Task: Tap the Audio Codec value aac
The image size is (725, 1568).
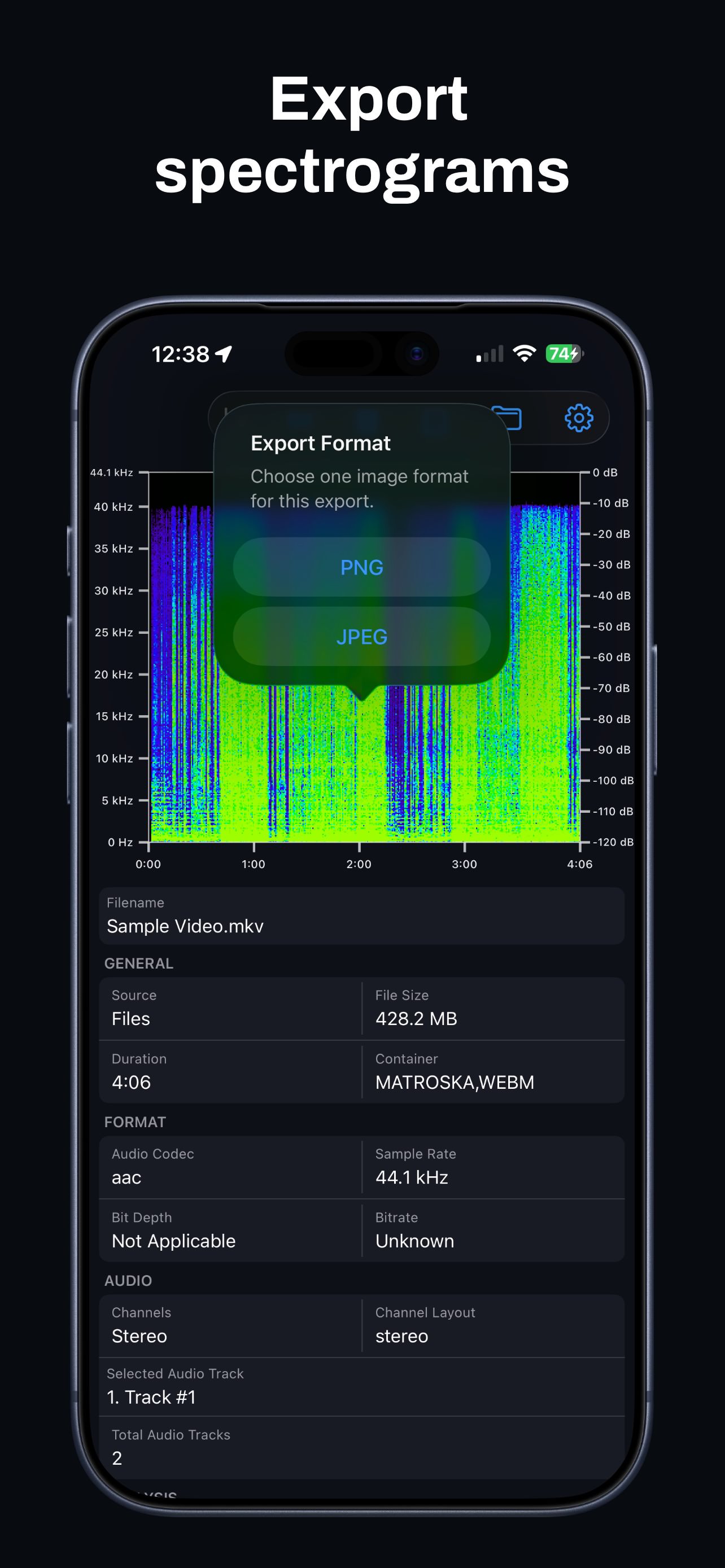Action: coord(126,1177)
